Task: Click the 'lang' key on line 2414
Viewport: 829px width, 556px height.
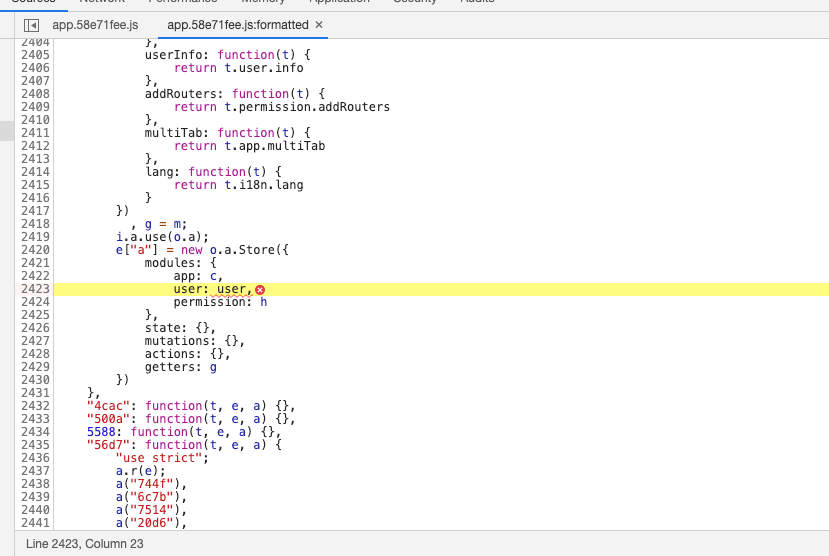Action: tap(159, 172)
